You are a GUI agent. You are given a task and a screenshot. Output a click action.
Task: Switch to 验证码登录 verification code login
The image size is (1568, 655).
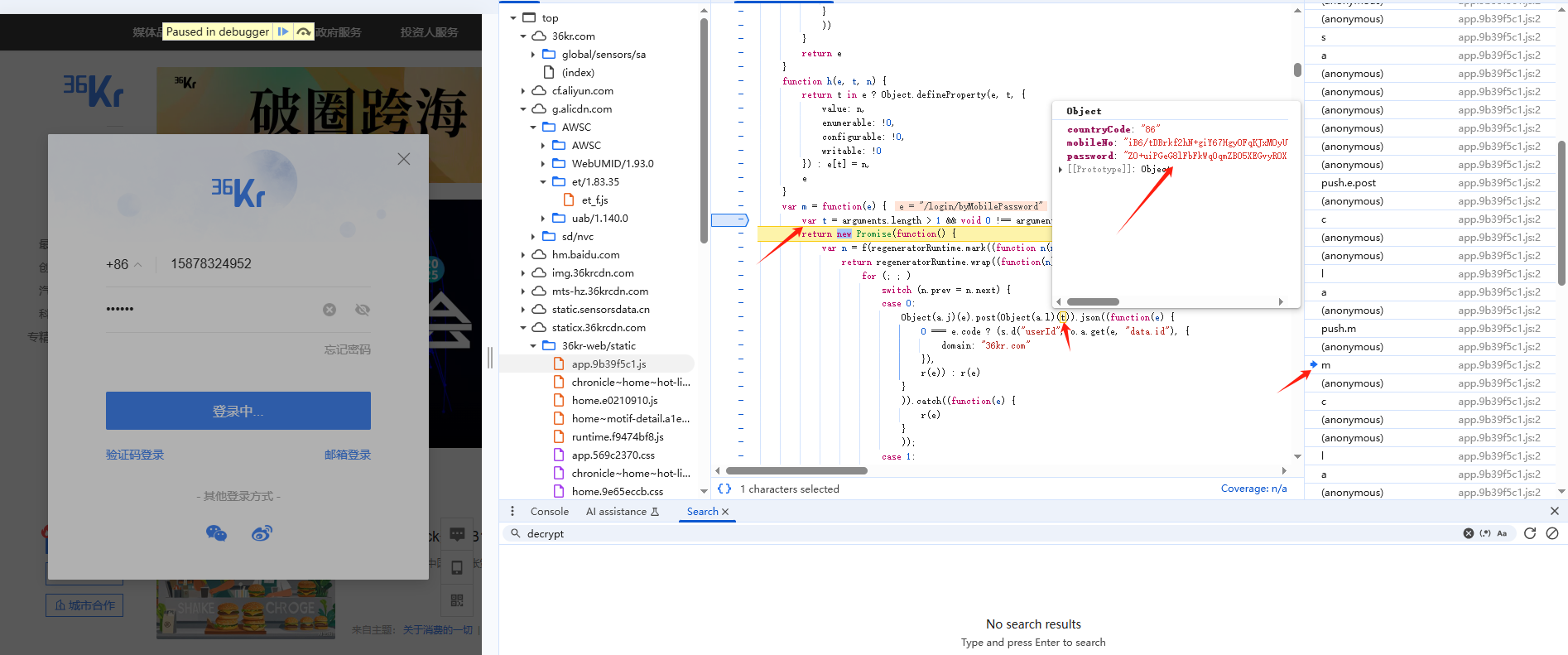point(135,455)
